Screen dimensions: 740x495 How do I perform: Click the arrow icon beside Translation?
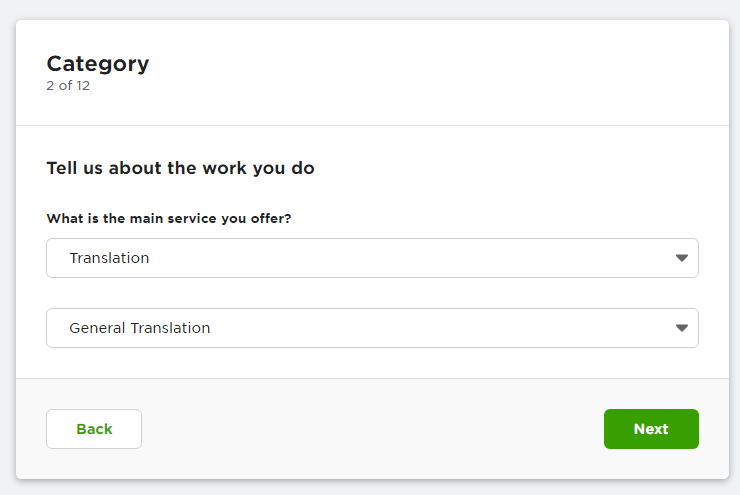(x=681, y=258)
